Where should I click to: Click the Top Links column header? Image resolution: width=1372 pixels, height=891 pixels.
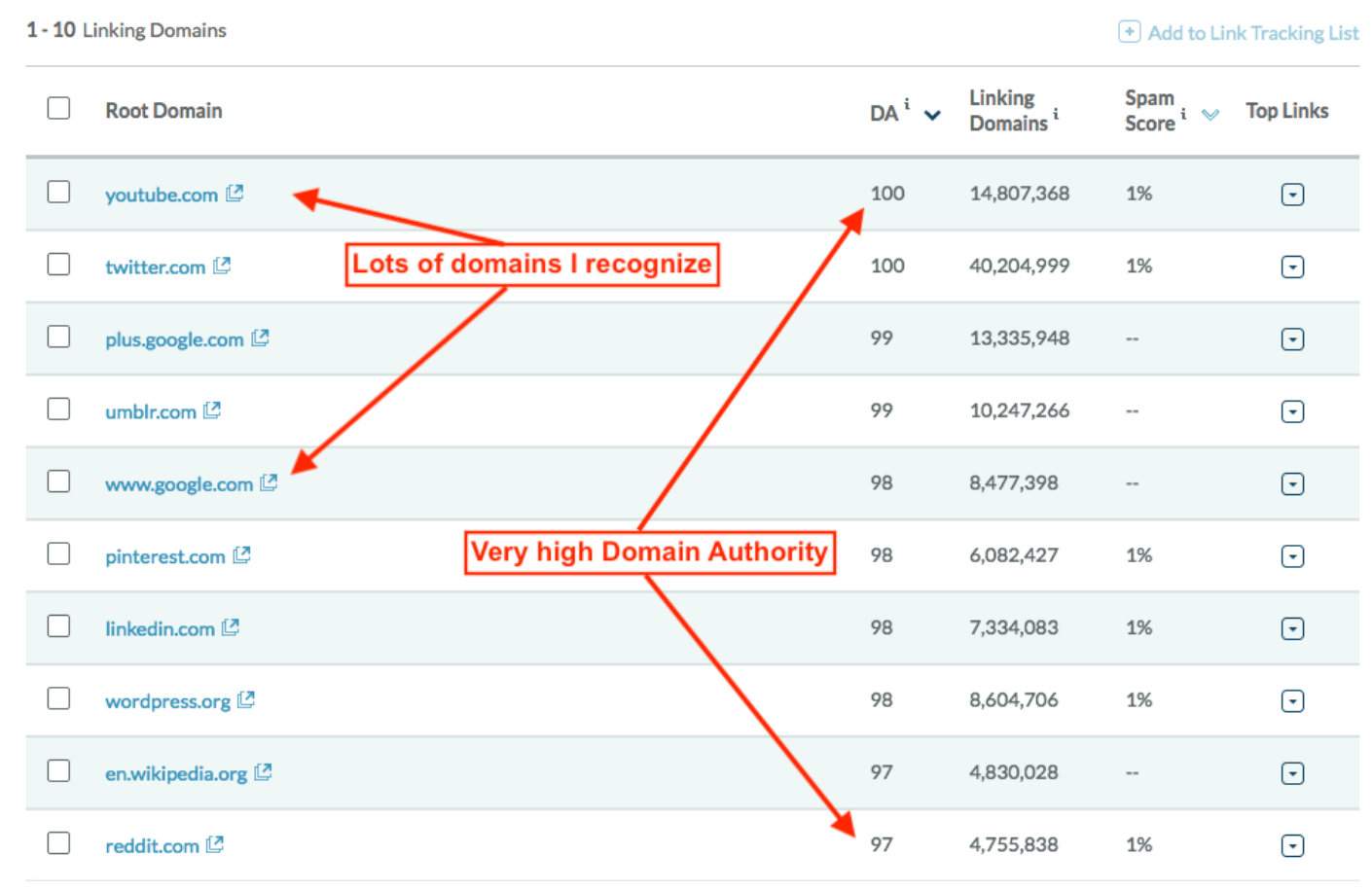click(1286, 111)
